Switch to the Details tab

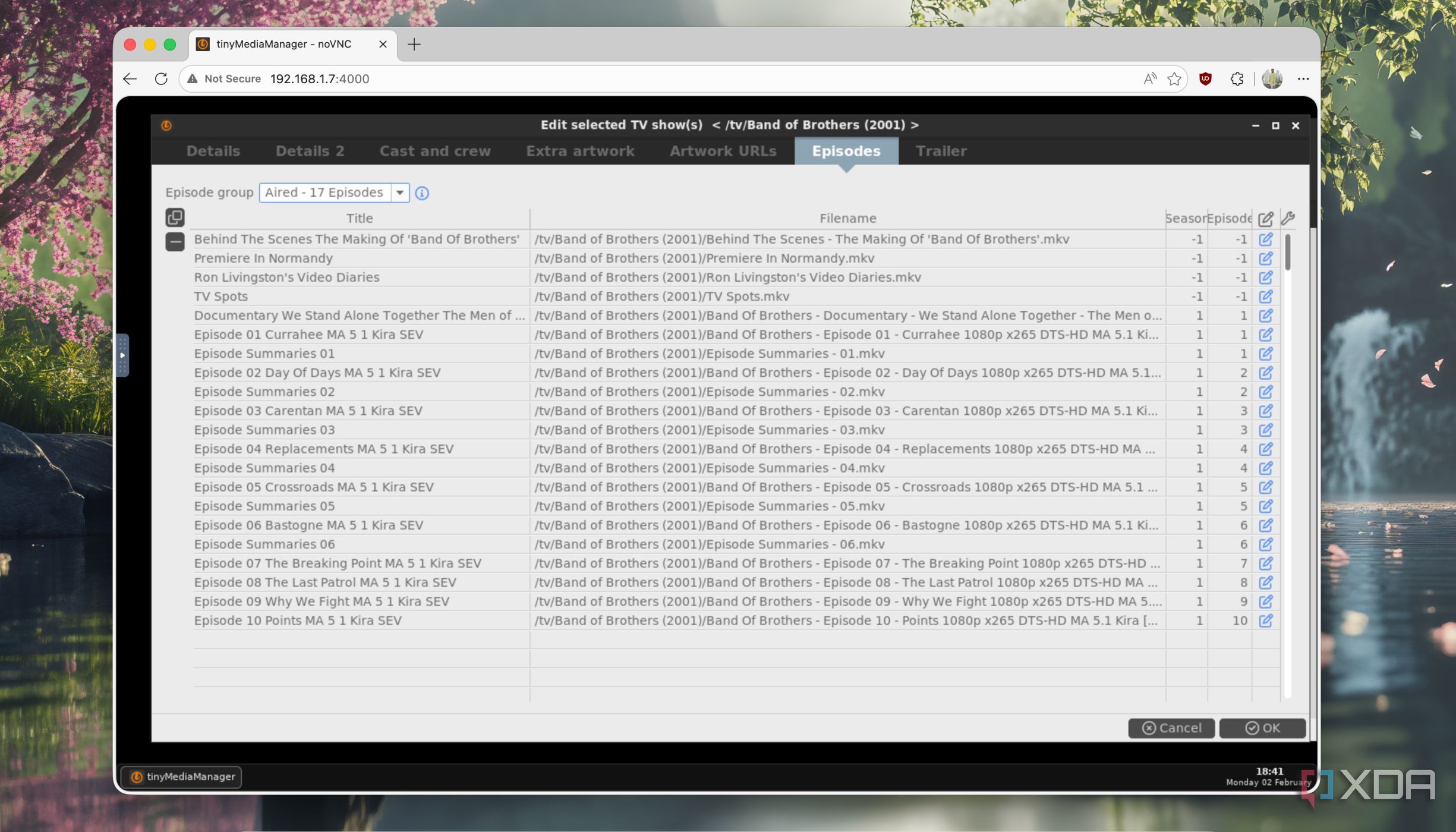(213, 151)
